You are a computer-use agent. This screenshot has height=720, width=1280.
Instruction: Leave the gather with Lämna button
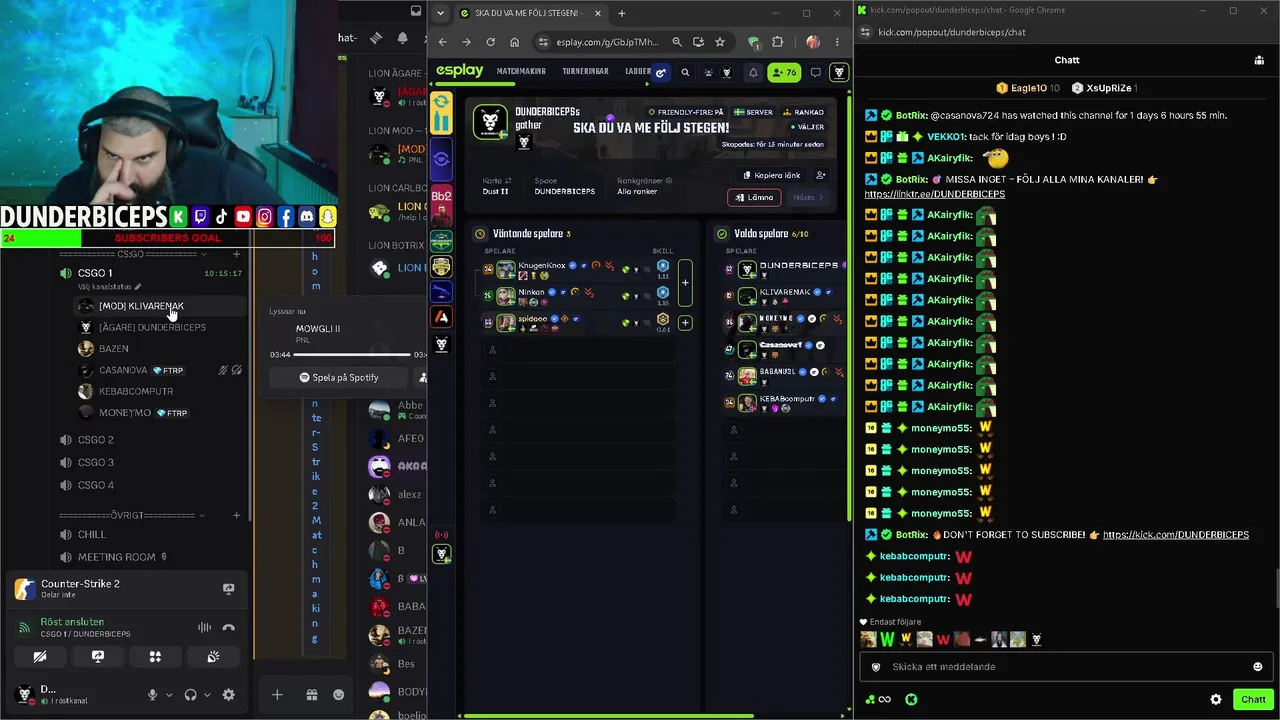click(x=754, y=197)
